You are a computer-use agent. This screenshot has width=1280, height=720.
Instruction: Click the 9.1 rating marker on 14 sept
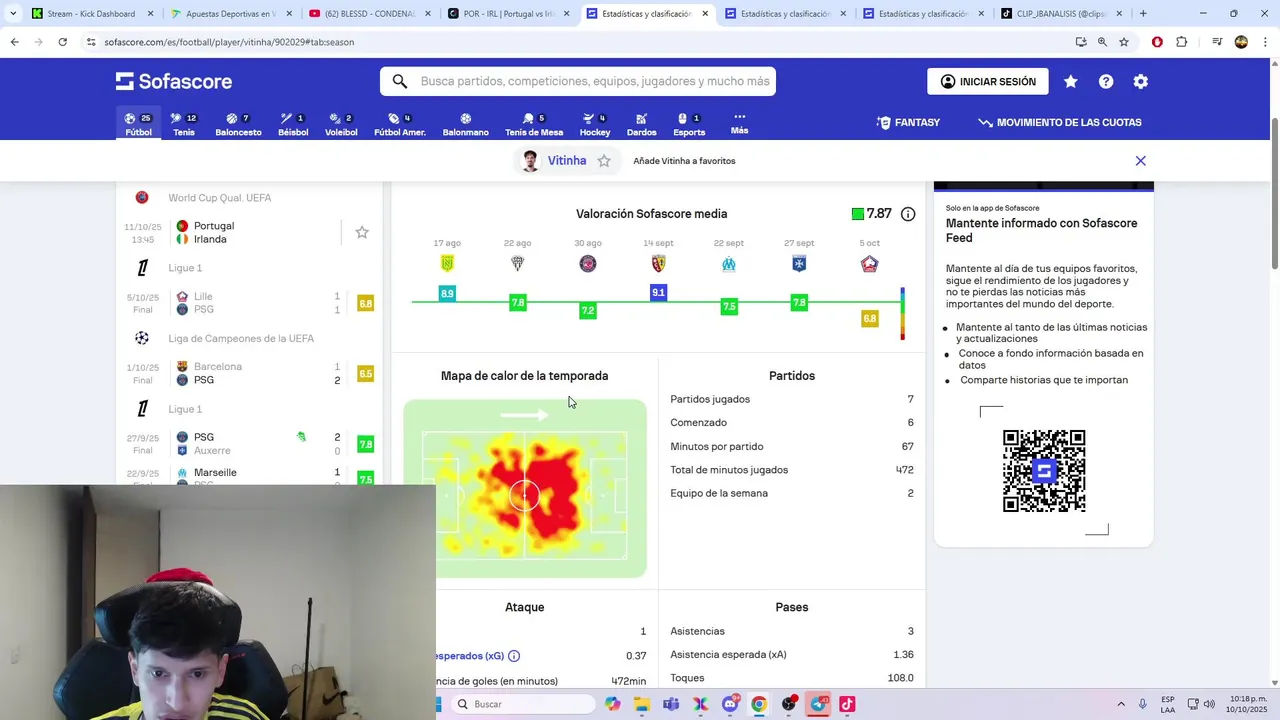point(658,292)
